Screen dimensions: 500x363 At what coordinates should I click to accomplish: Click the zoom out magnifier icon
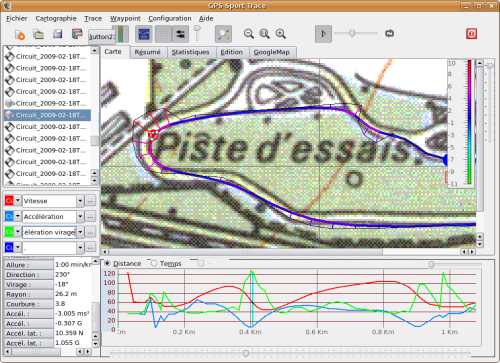249,34
